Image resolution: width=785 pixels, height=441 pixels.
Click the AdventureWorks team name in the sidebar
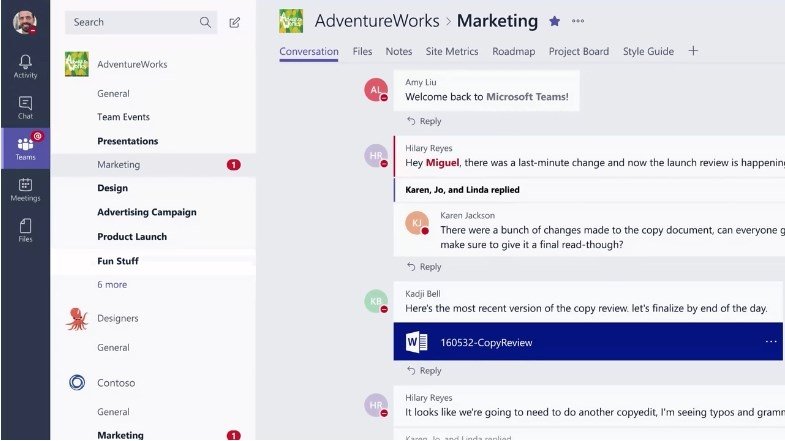click(132, 64)
